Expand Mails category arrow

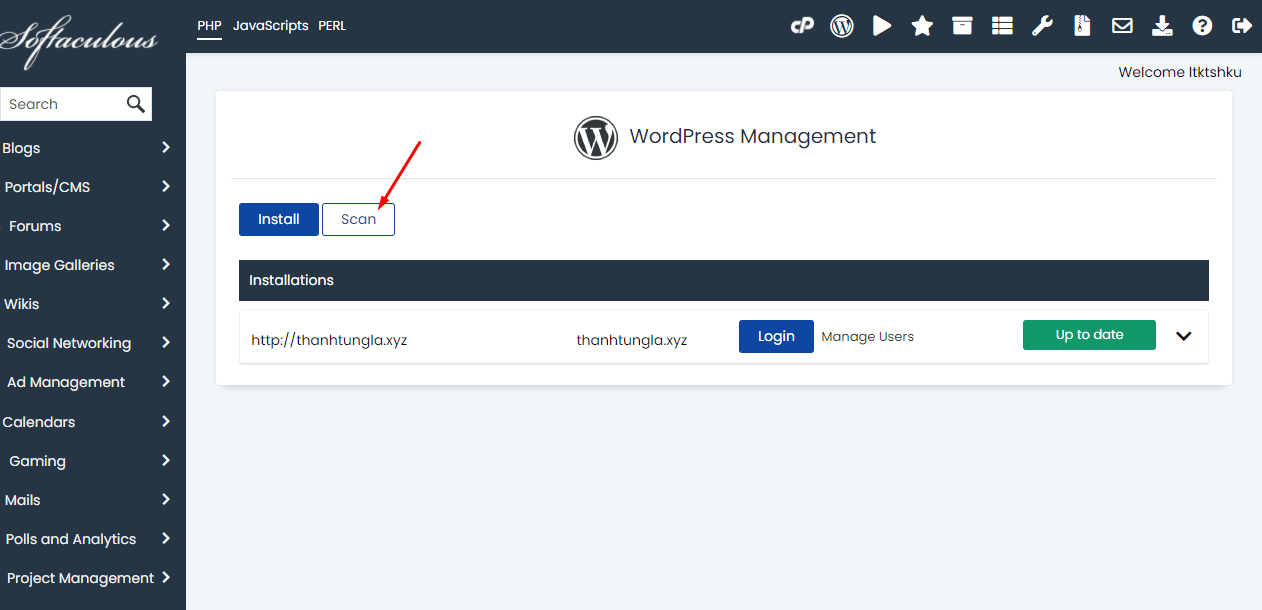point(166,499)
